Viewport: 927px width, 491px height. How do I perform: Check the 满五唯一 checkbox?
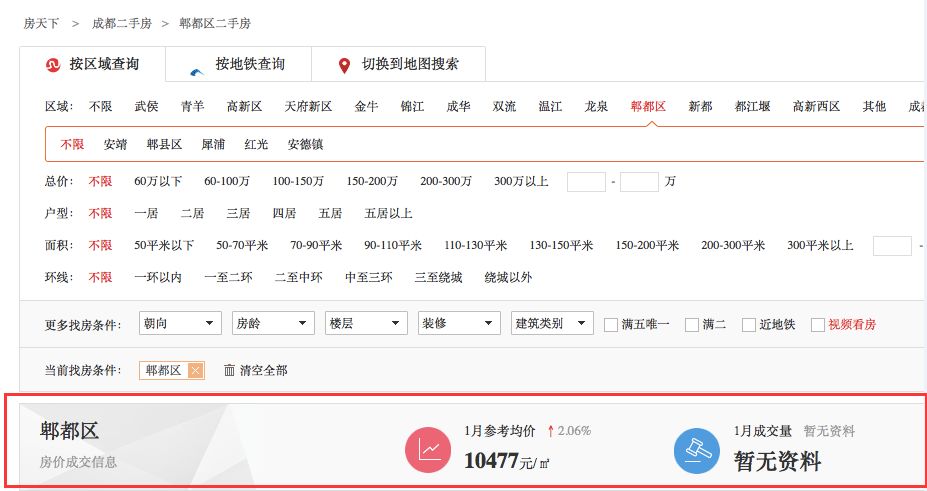(611, 324)
